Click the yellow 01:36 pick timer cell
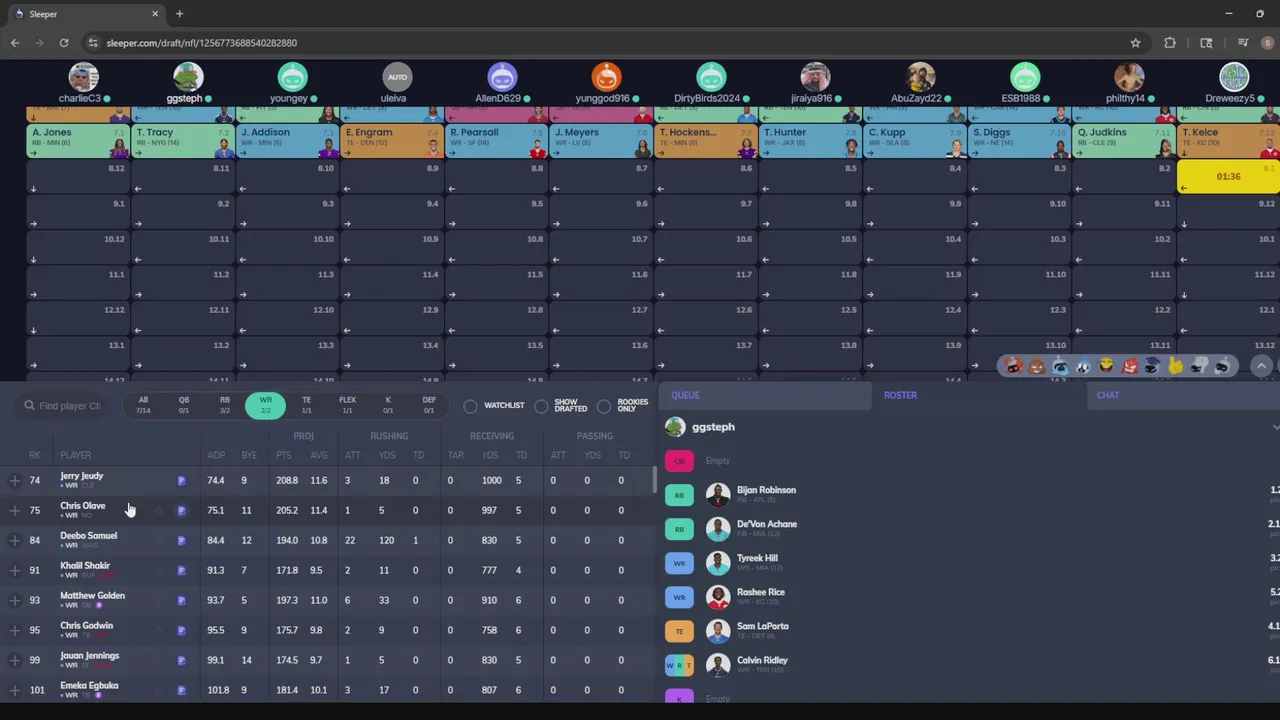The height and width of the screenshot is (720, 1280). coord(1229,177)
